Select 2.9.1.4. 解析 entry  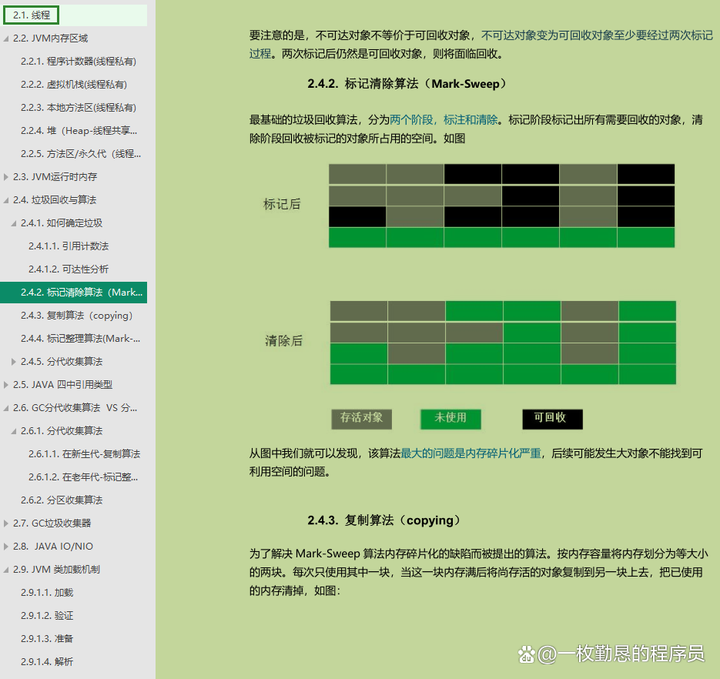coord(47,662)
